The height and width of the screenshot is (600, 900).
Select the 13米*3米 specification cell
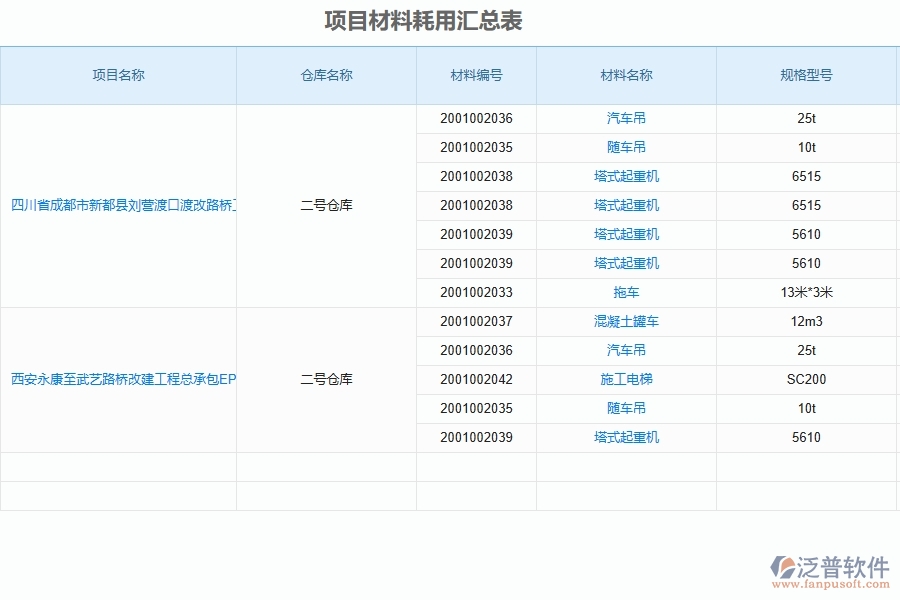pos(807,292)
